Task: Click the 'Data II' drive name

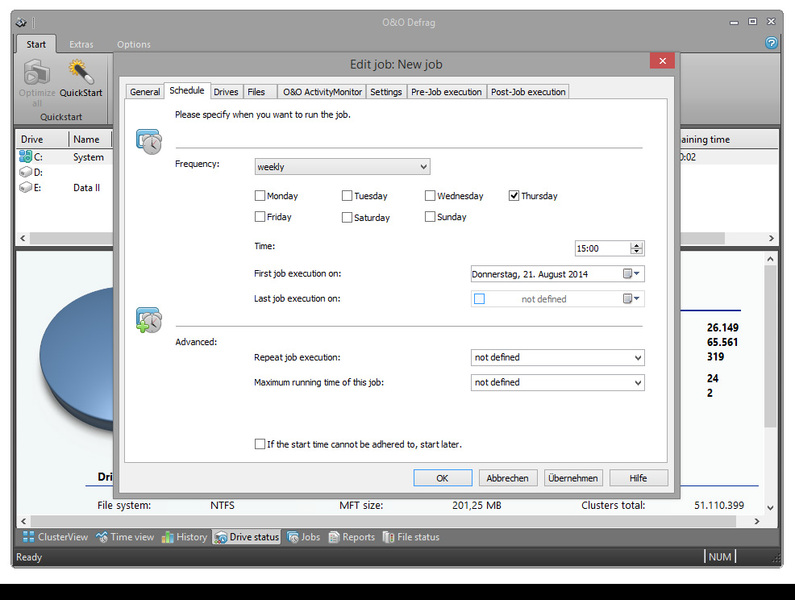Action: click(x=87, y=187)
